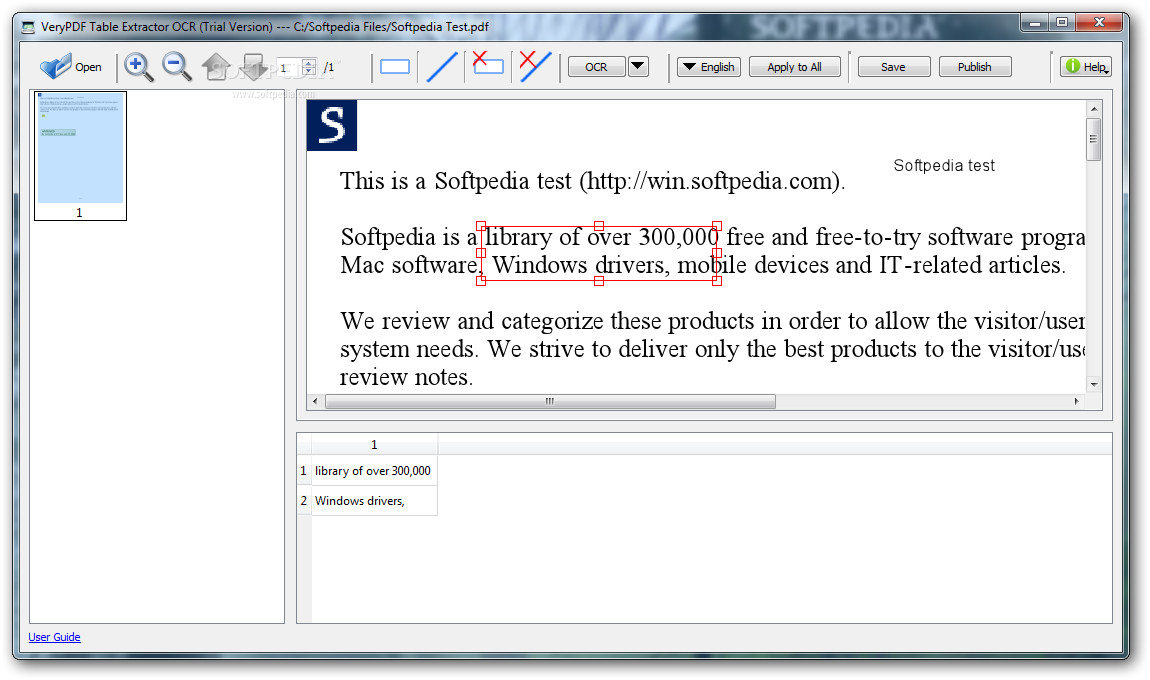This screenshot has width=1150, height=680.
Task: Click the vertical scrollbar up arrow
Action: 1094,109
